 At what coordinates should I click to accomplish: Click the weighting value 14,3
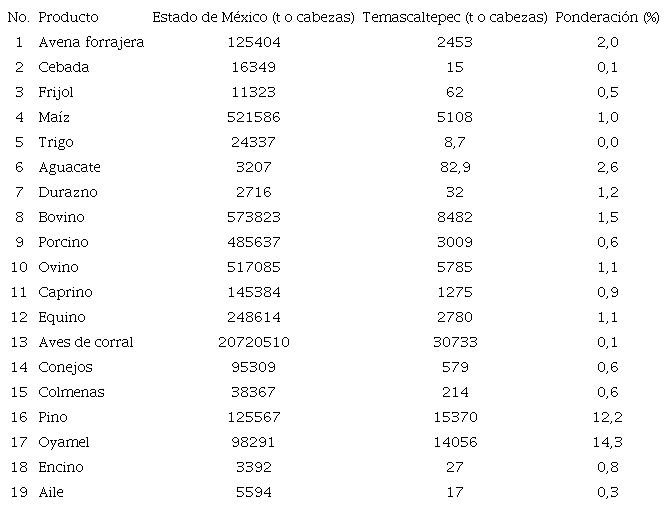point(607,442)
